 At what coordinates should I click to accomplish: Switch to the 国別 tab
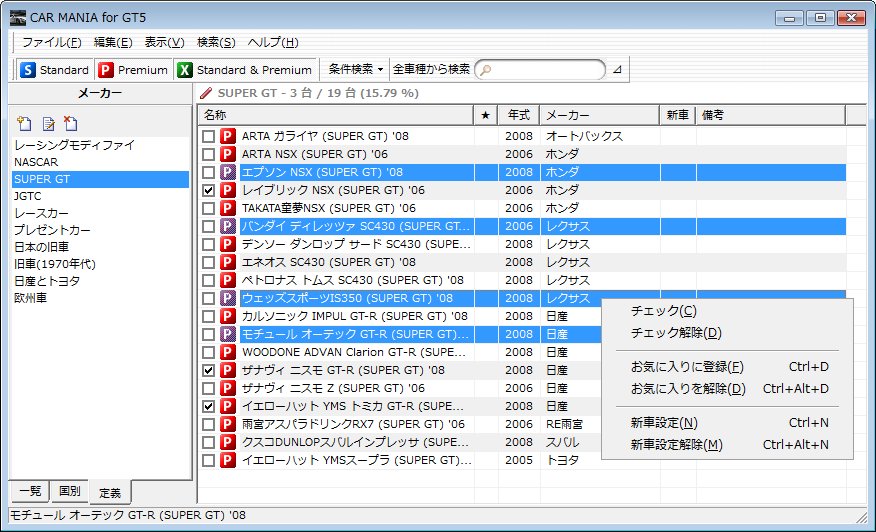(70, 491)
